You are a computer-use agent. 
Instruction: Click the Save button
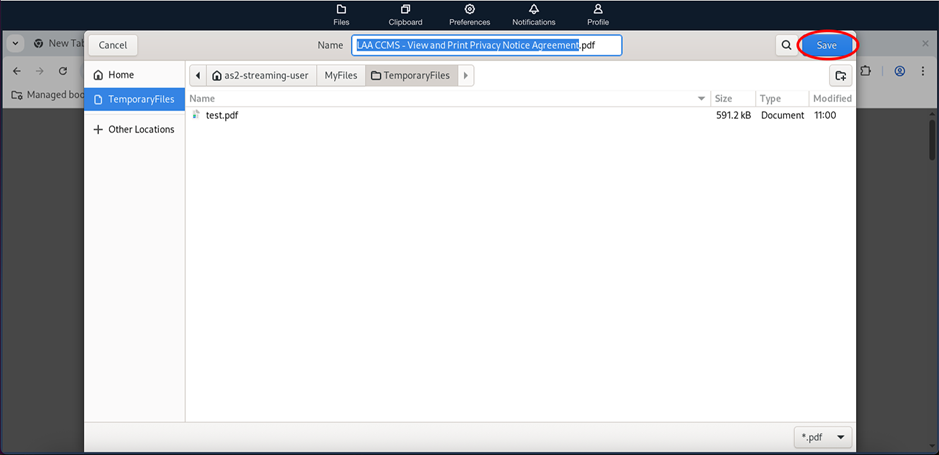click(x=826, y=45)
